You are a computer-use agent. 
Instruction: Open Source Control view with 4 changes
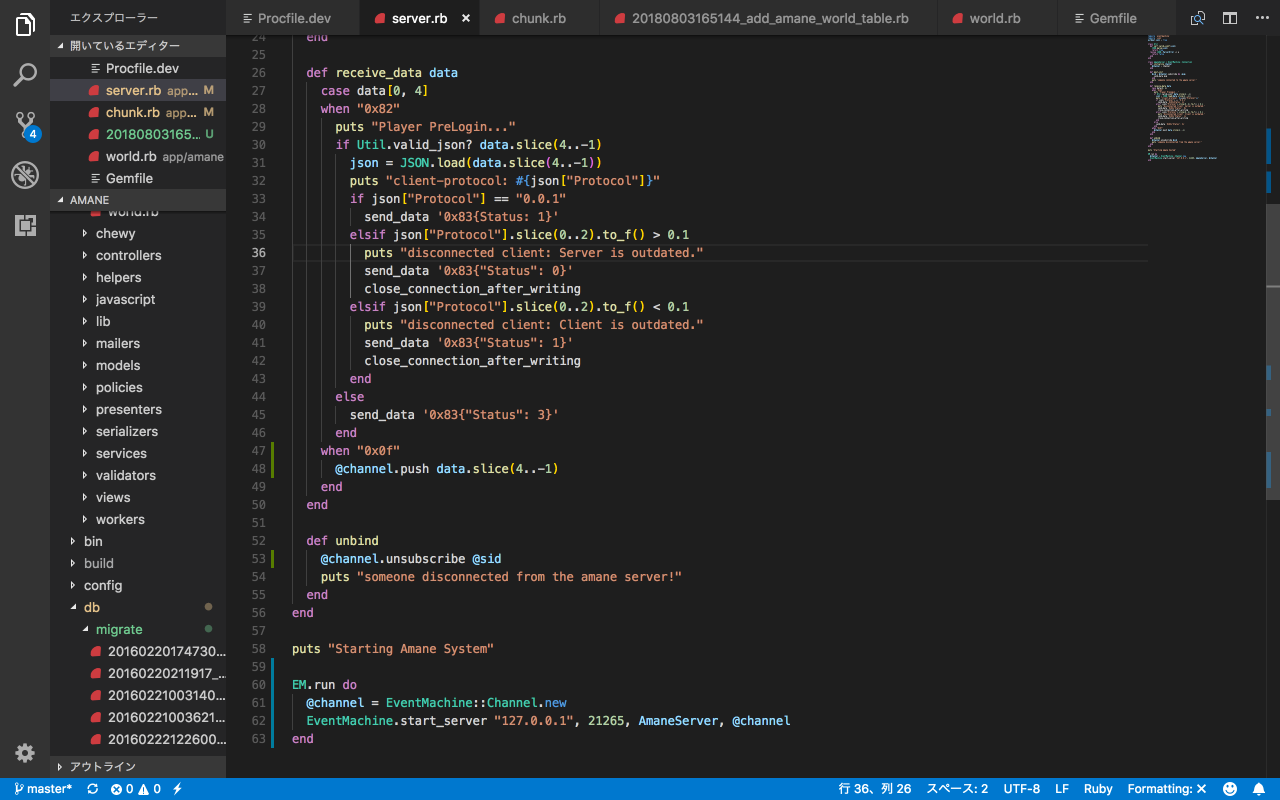pos(25,125)
